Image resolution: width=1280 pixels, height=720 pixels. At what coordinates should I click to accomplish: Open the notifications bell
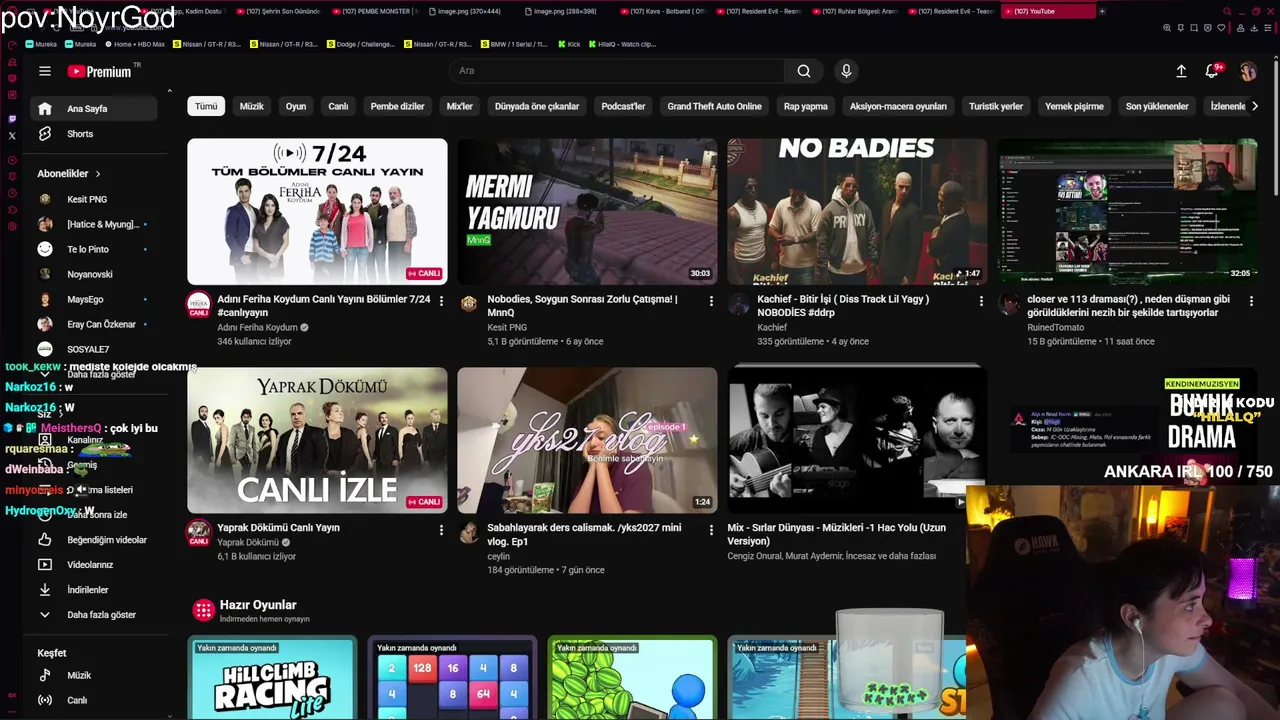(x=1212, y=71)
